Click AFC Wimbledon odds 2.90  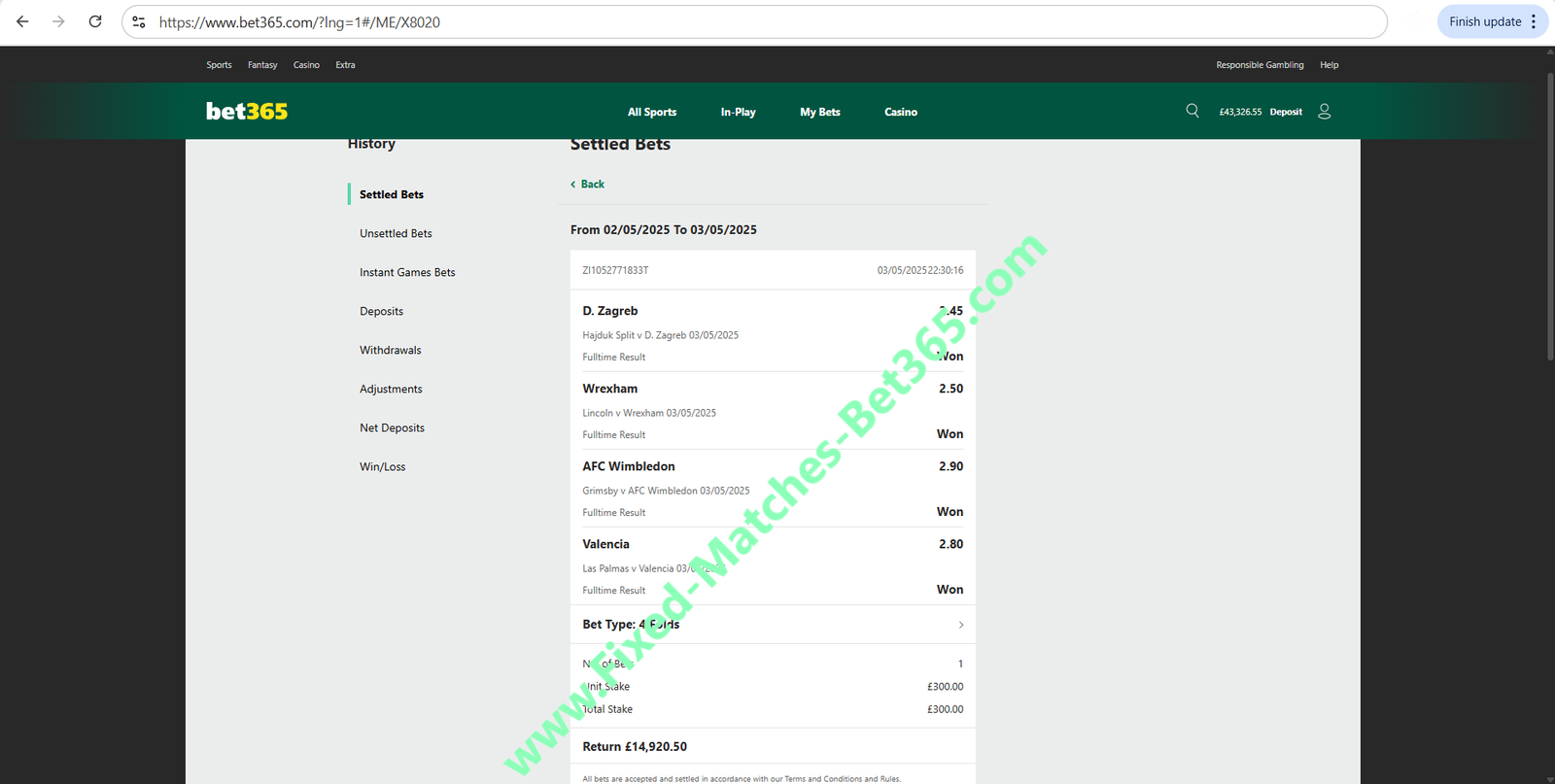tap(951, 466)
